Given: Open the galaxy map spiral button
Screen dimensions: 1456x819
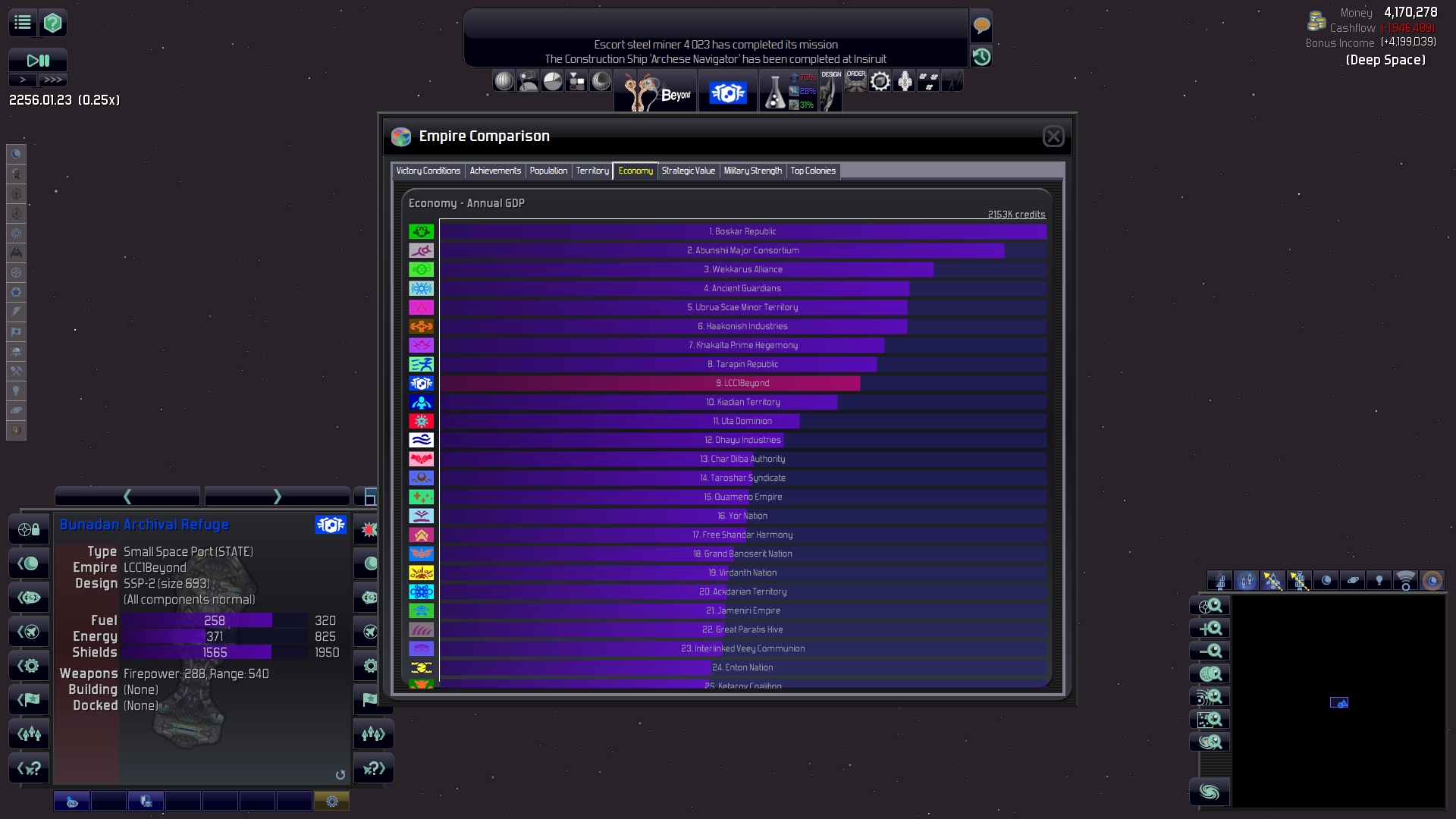Looking at the screenshot, I should (x=1210, y=792).
